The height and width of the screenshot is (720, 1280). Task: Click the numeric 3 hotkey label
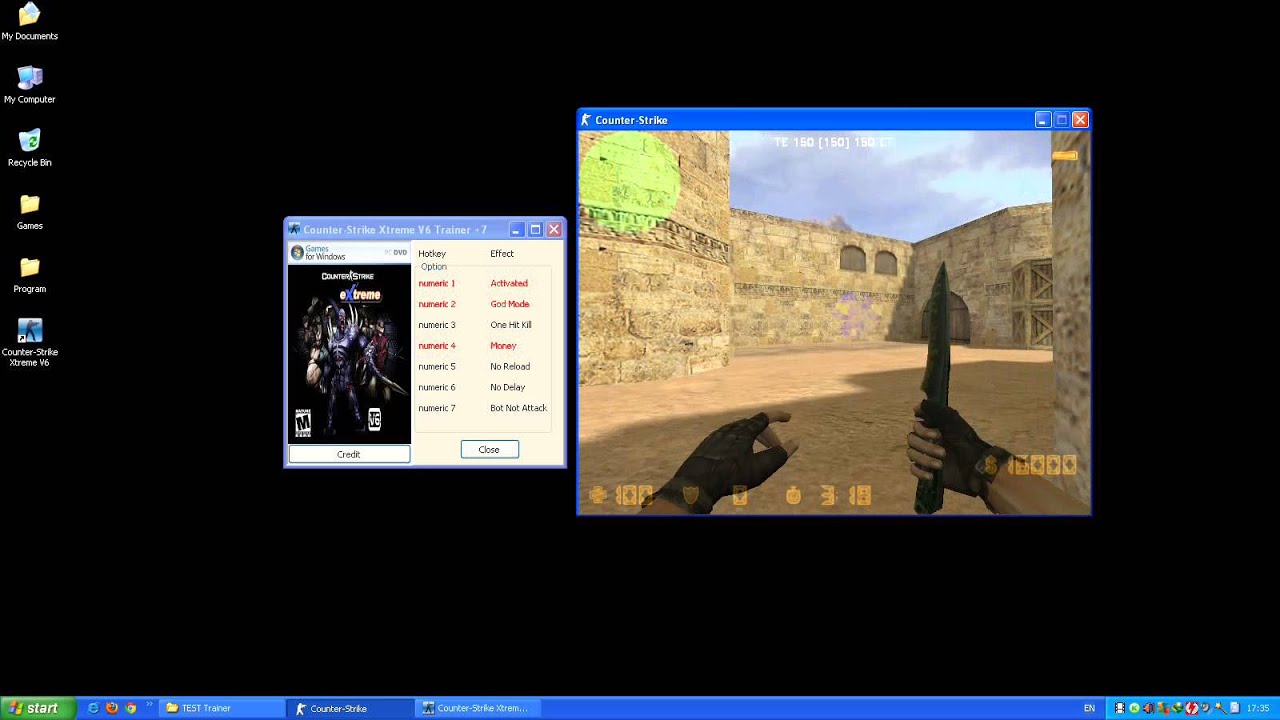(437, 325)
